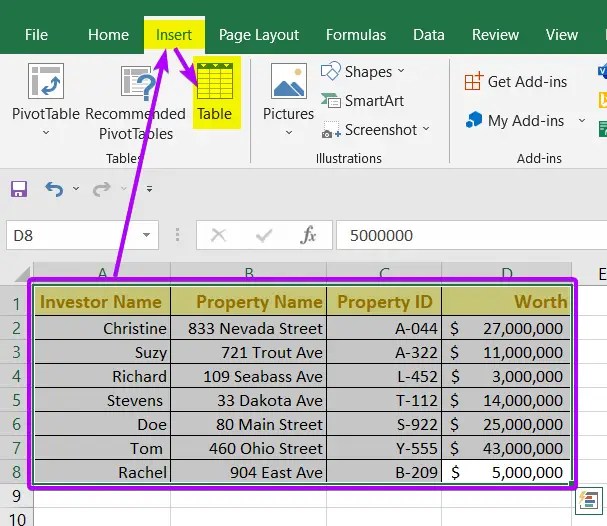This screenshot has width=607, height=526.
Task: Select the Investor Name header cell
Action: click(102, 301)
